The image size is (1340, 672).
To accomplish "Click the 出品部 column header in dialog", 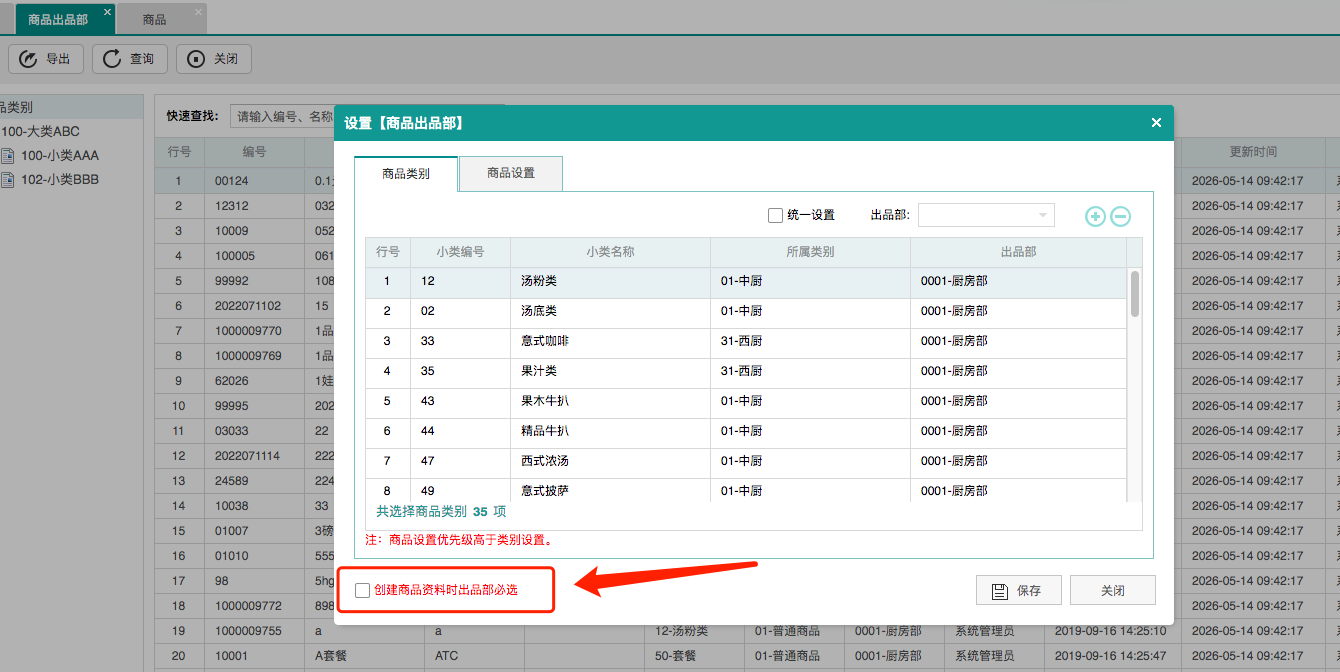I will pos(1018,252).
